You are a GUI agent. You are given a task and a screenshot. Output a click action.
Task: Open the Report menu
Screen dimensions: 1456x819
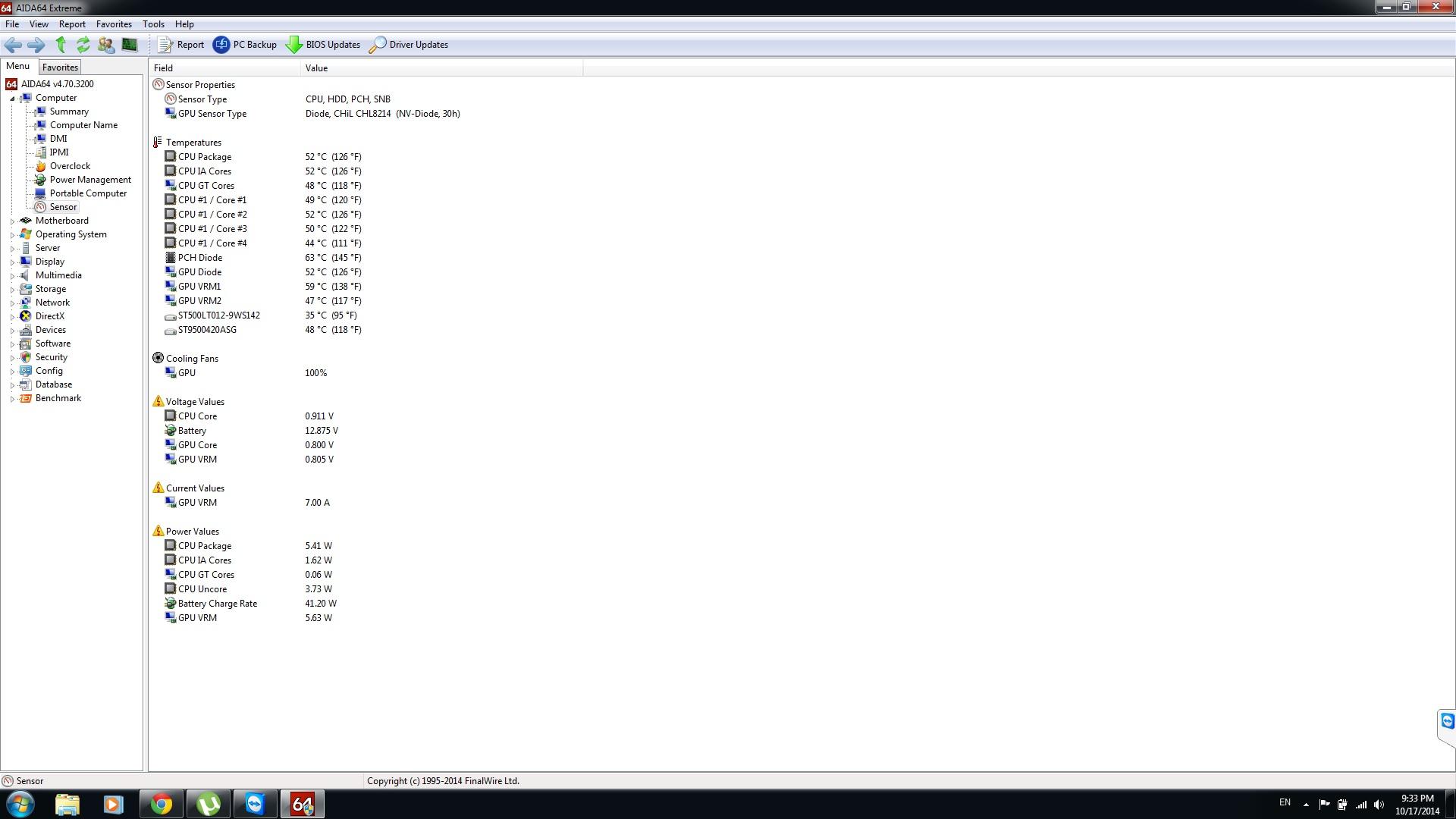[72, 24]
